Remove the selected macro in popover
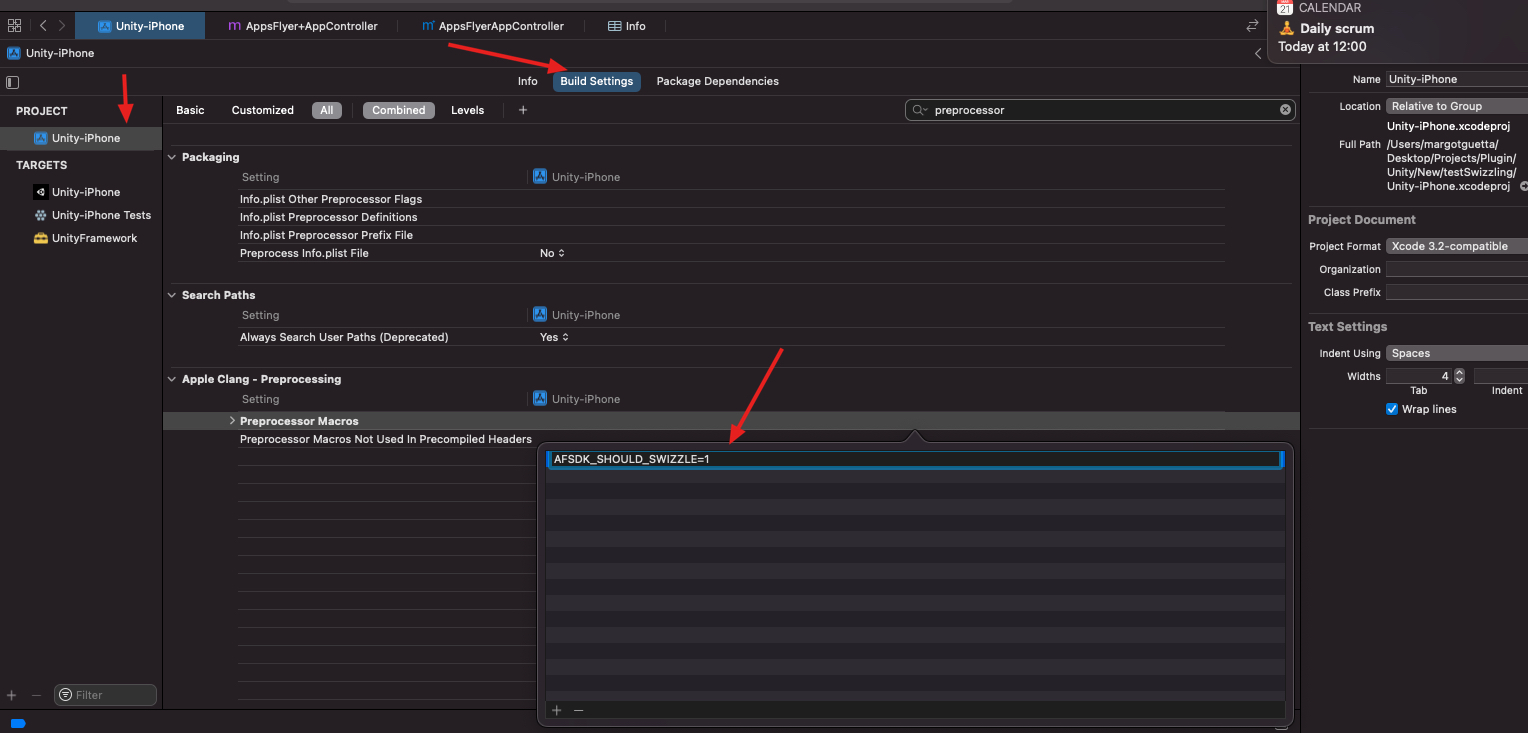1528x733 pixels. 578,710
